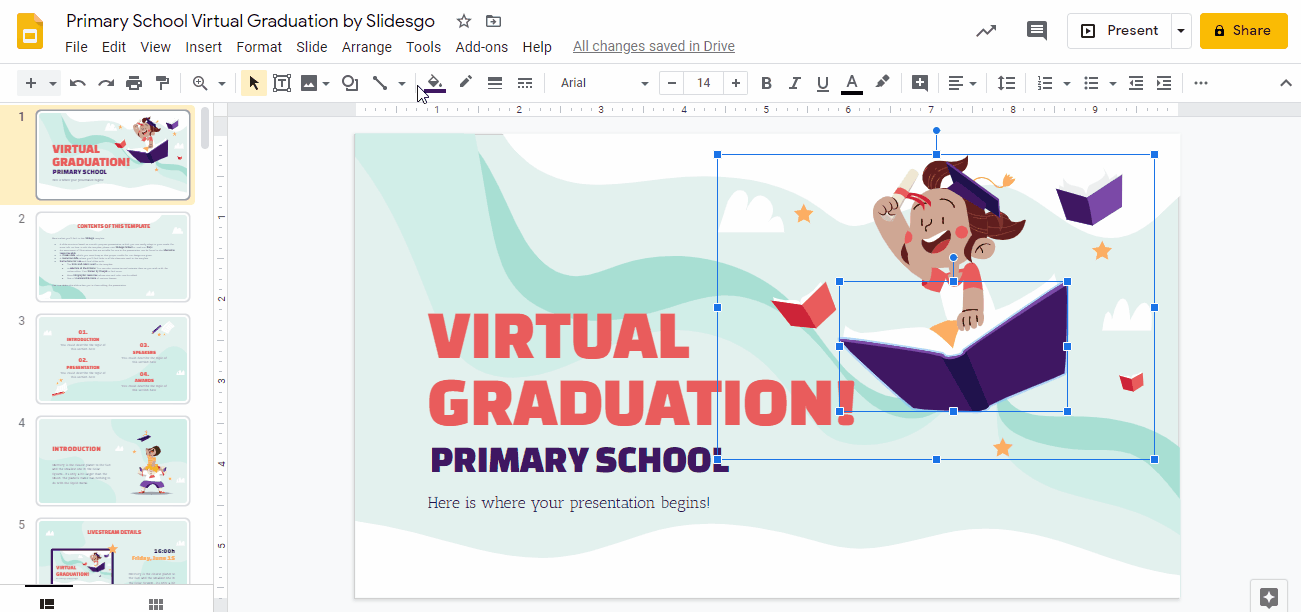Select the Shape tool

point(348,83)
